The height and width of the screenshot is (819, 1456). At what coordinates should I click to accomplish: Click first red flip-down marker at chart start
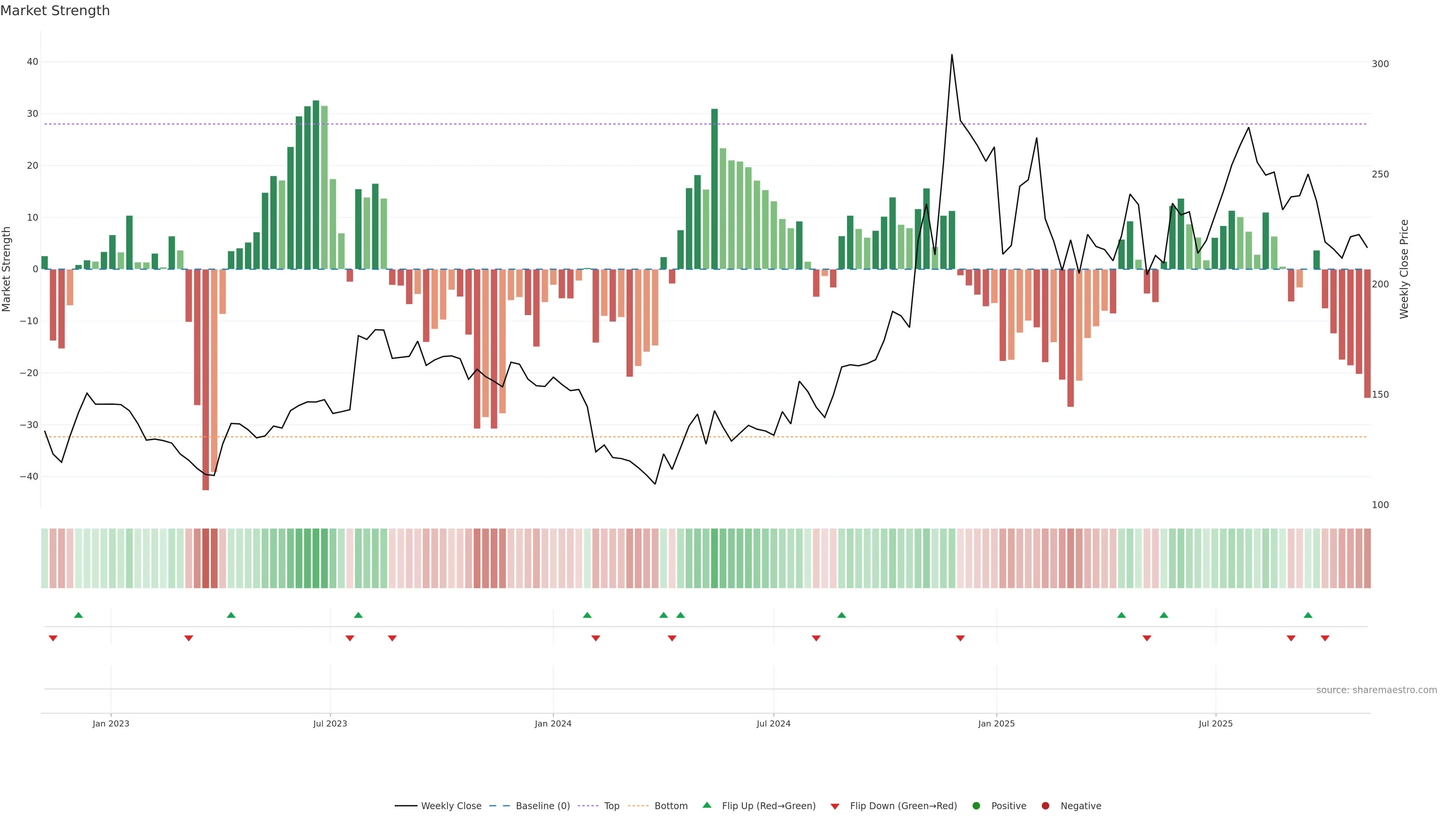(53, 638)
